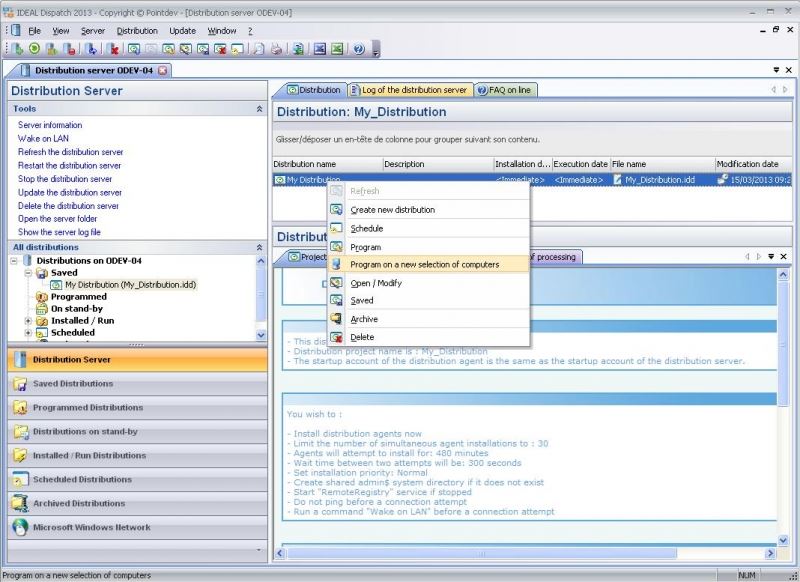Click Restart the distribution server link
The height and width of the screenshot is (582, 800).
(x=69, y=166)
